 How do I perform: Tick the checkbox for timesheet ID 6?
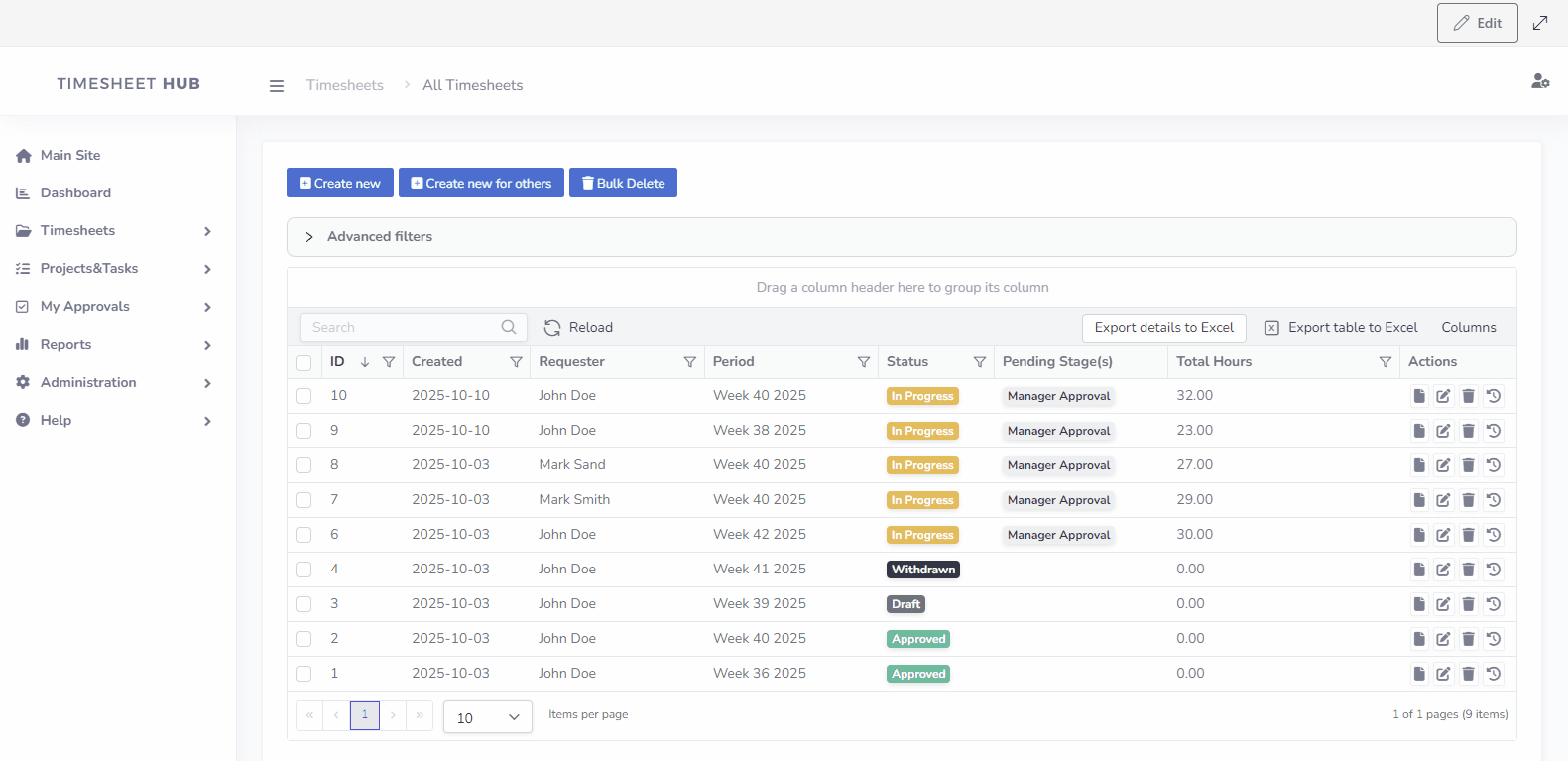[303, 535]
